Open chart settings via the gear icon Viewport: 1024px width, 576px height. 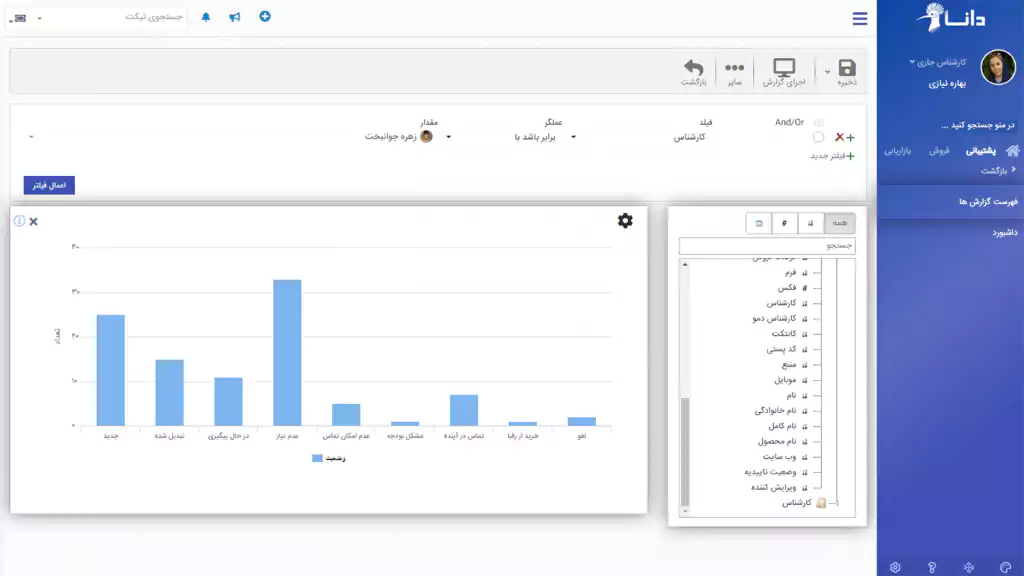(625, 221)
